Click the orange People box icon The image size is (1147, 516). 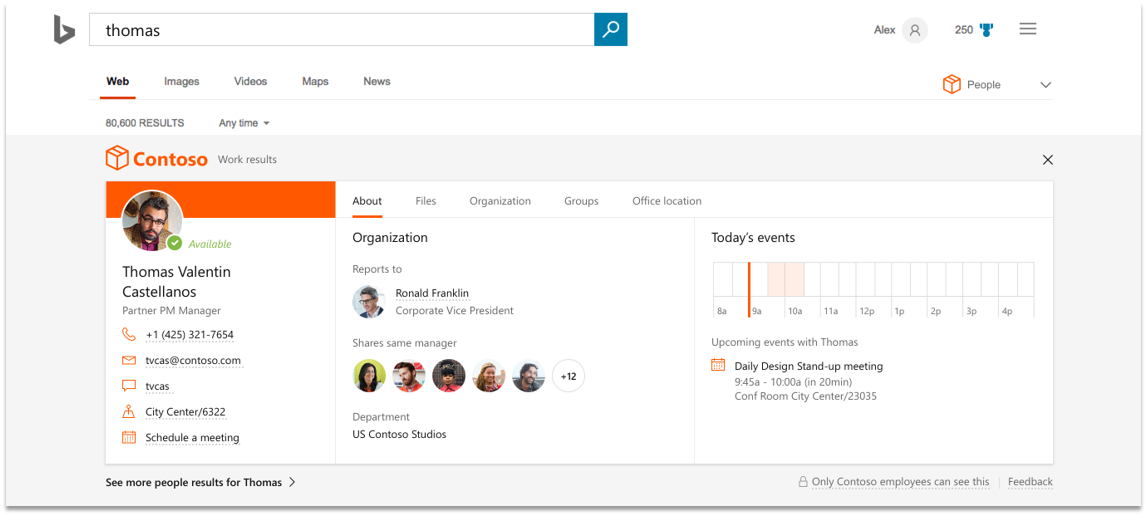(951, 84)
